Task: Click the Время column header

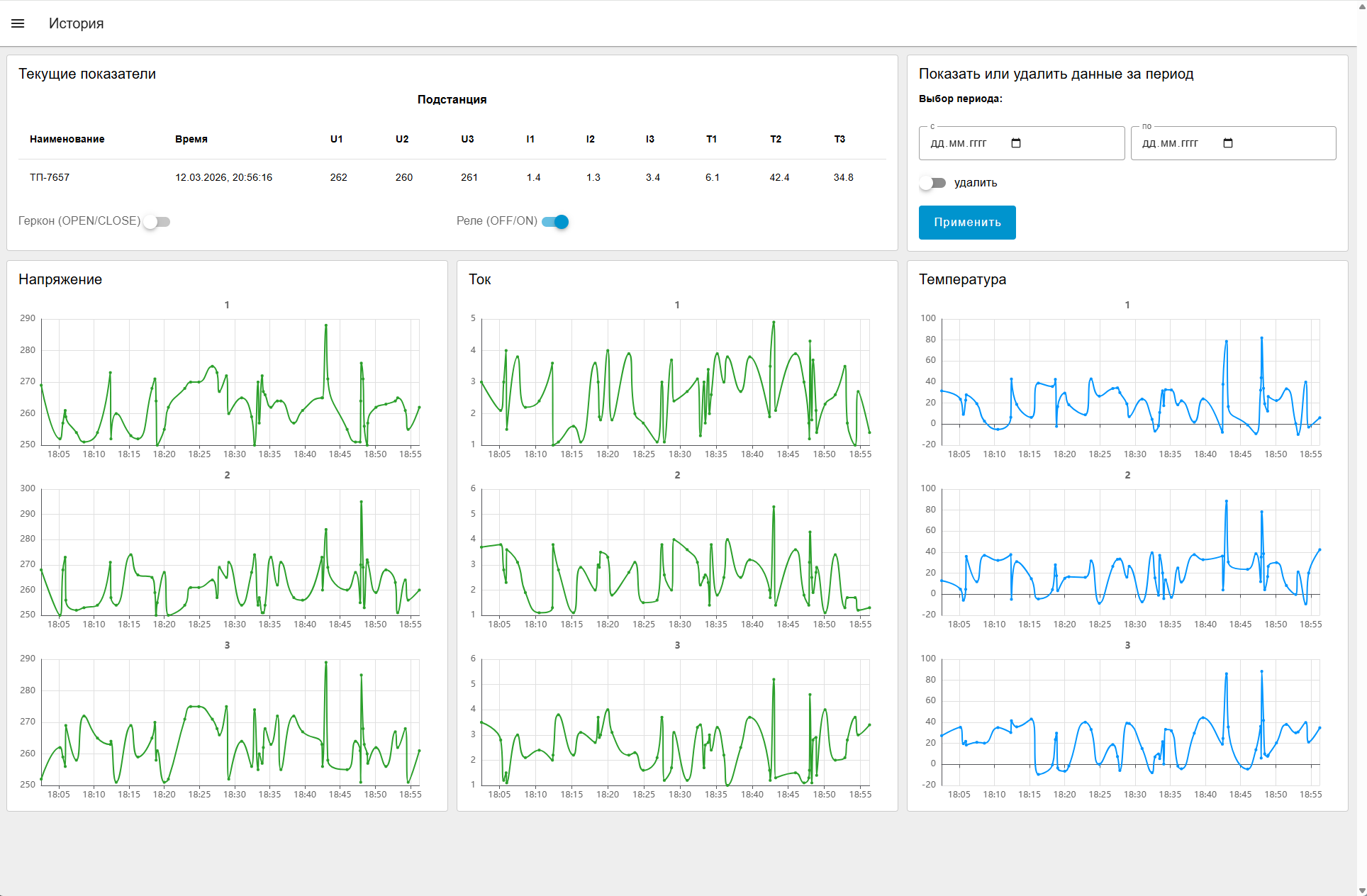Action: coord(191,139)
